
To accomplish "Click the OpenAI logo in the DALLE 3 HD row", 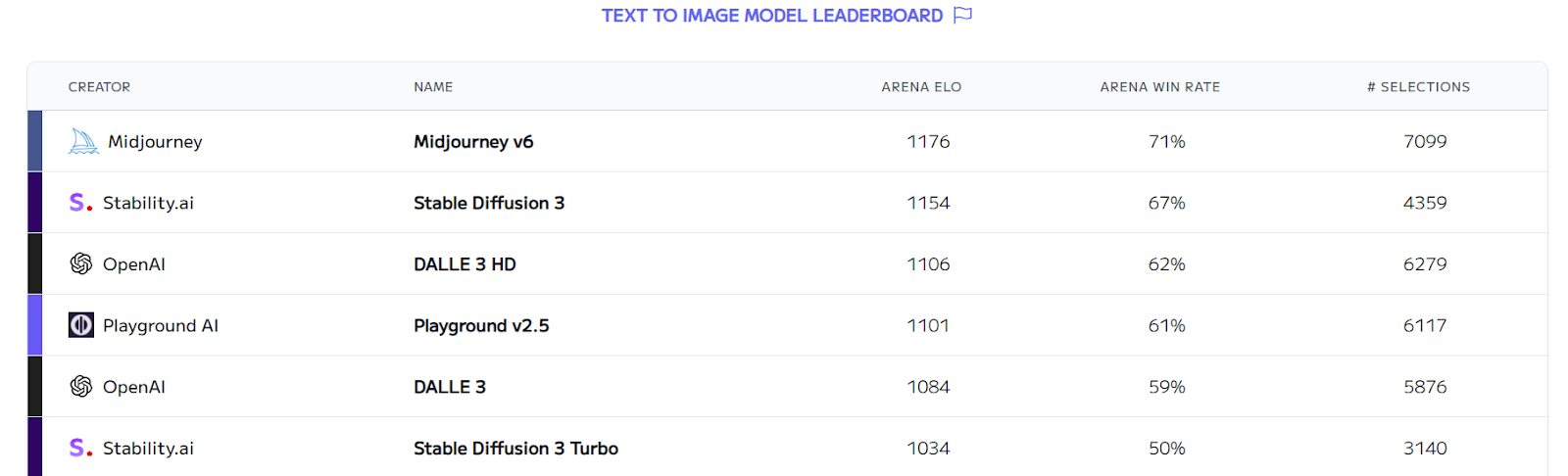I will pyautogui.click(x=81, y=263).
